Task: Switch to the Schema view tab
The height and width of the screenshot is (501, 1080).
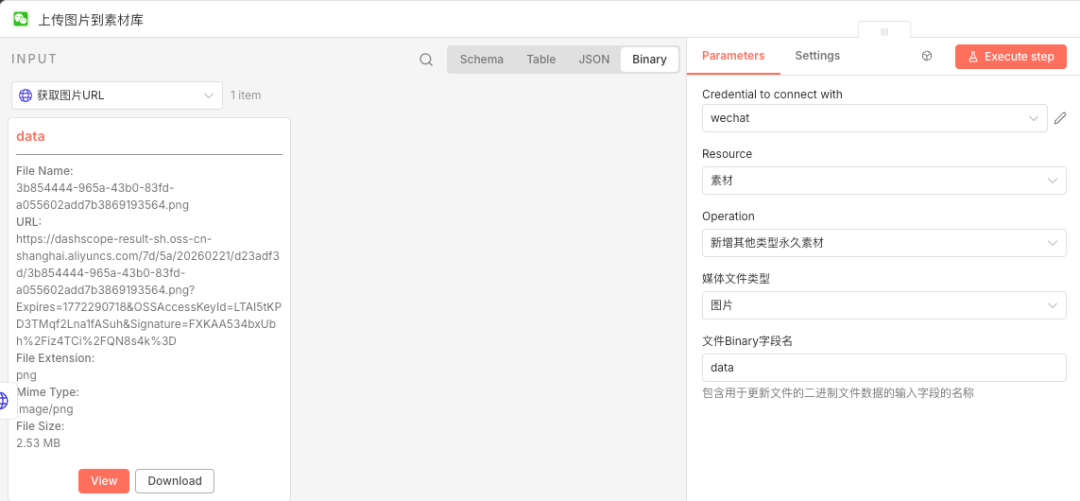Action: click(481, 60)
